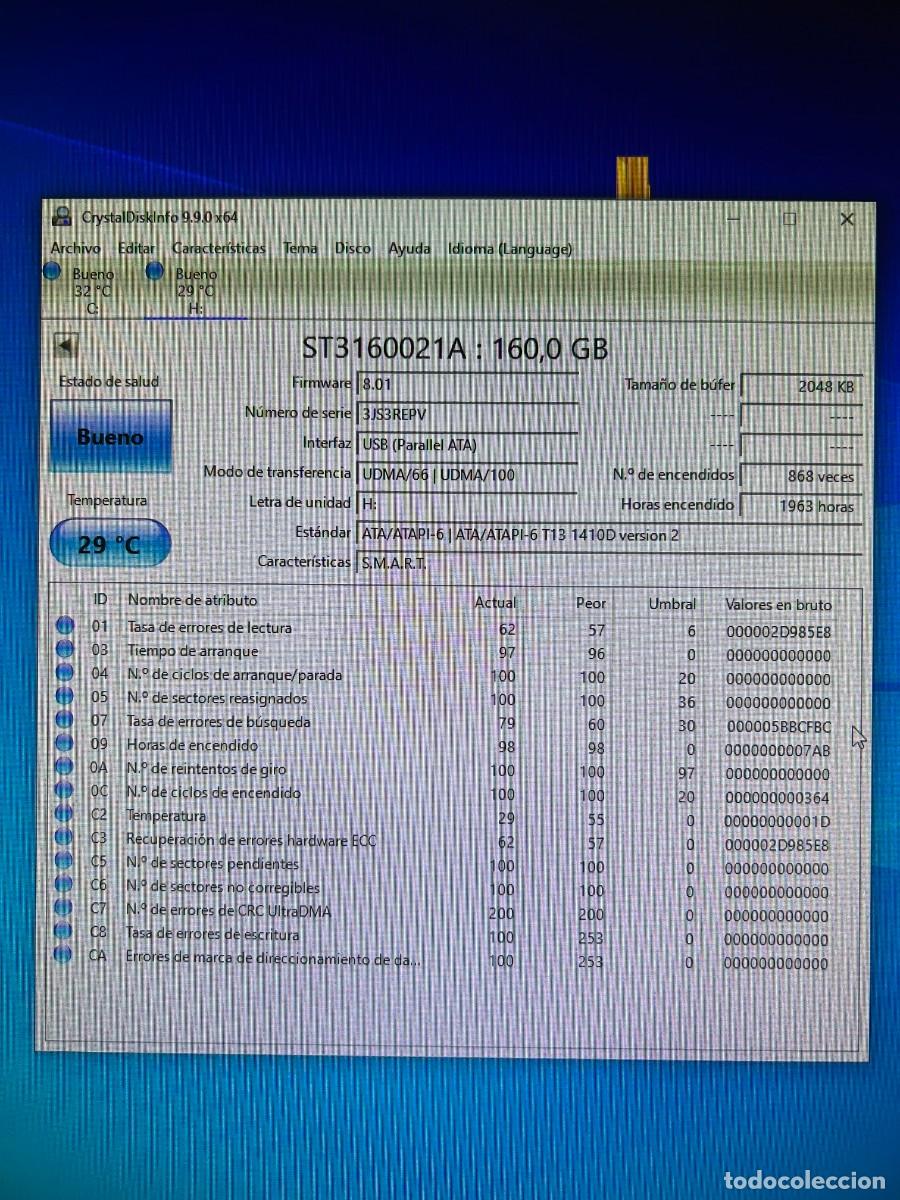The height and width of the screenshot is (1200, 900).
Task: Click blue status dot for attribute C6
Action: point(64,885)
